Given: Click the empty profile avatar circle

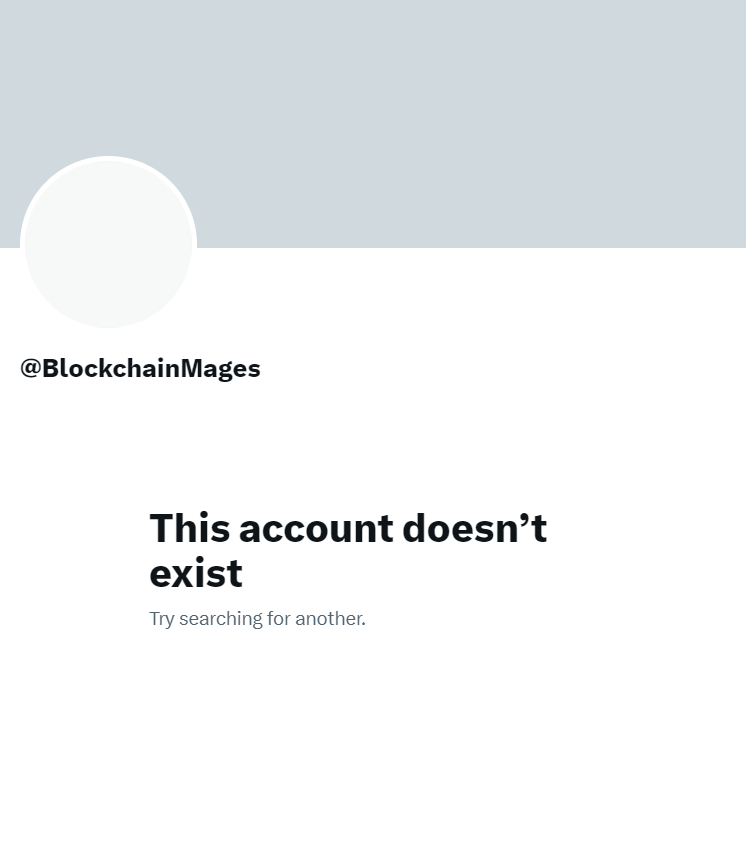Looking at the screenshot, I should (x=108, y=242).
